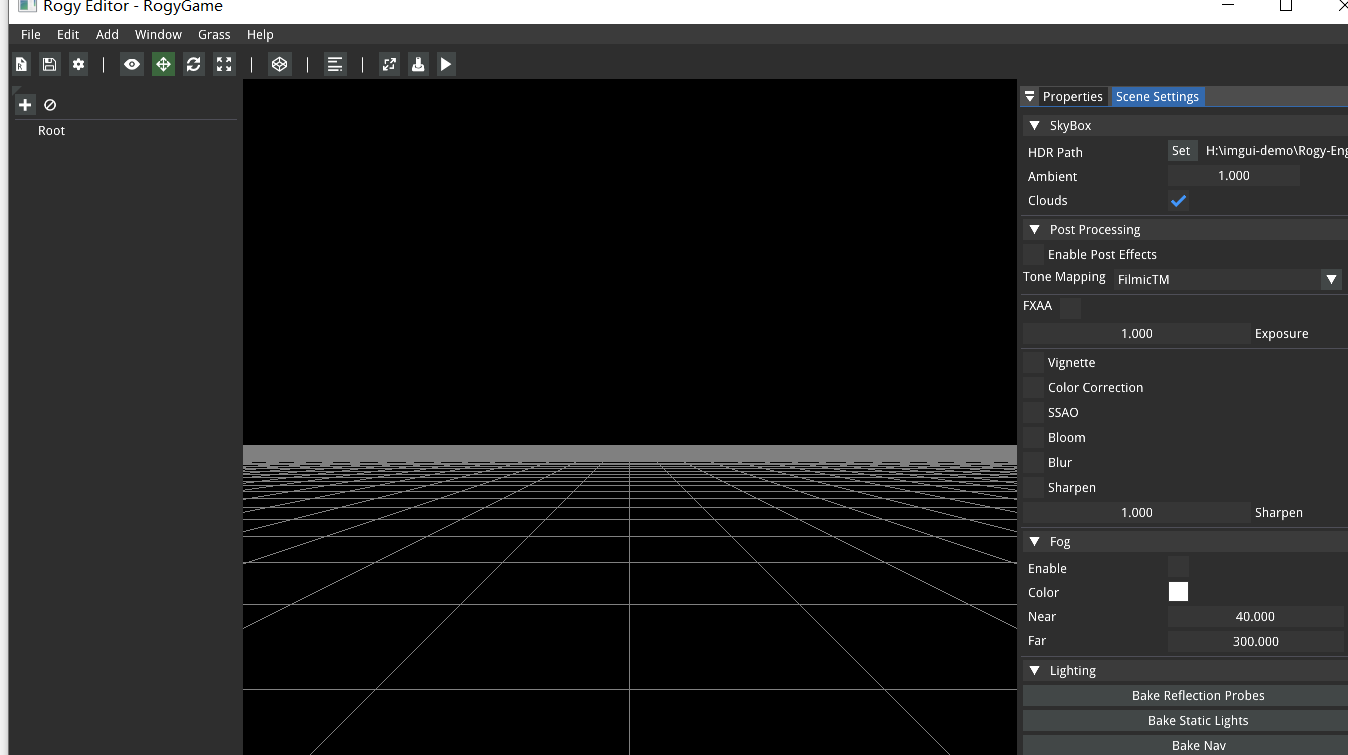1348x755 pixels.
Task: Collapse the SkyBox section
Action: pyautogui.click(x=1034, y=126)
